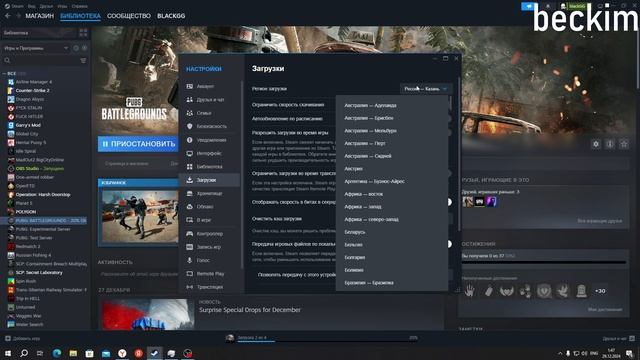This screenshot has width=640, height=360.
Task: Click the library grid view icon
Action: point(83,33)
